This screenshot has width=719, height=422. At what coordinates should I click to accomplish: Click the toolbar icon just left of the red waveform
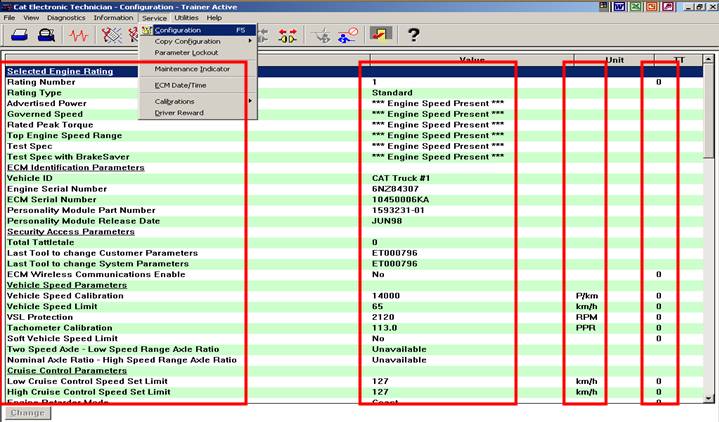coord(46,36)
